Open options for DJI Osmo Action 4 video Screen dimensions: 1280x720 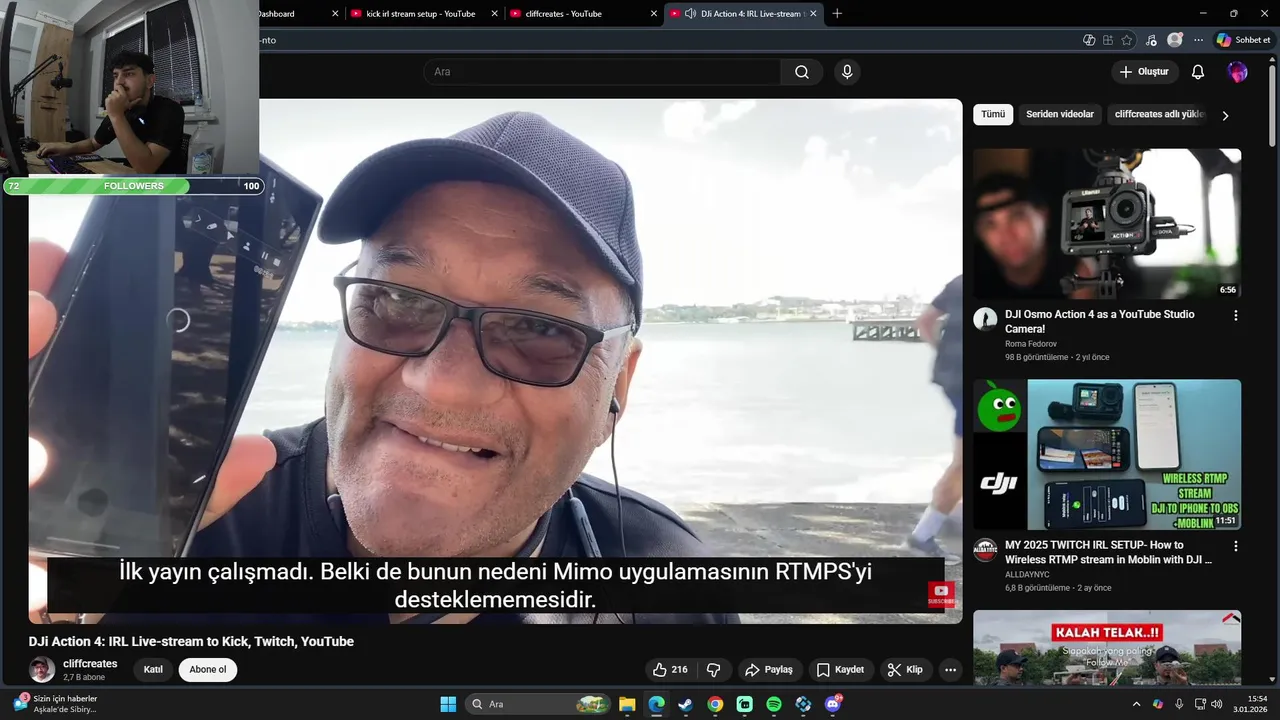[x=1235, y=315]
